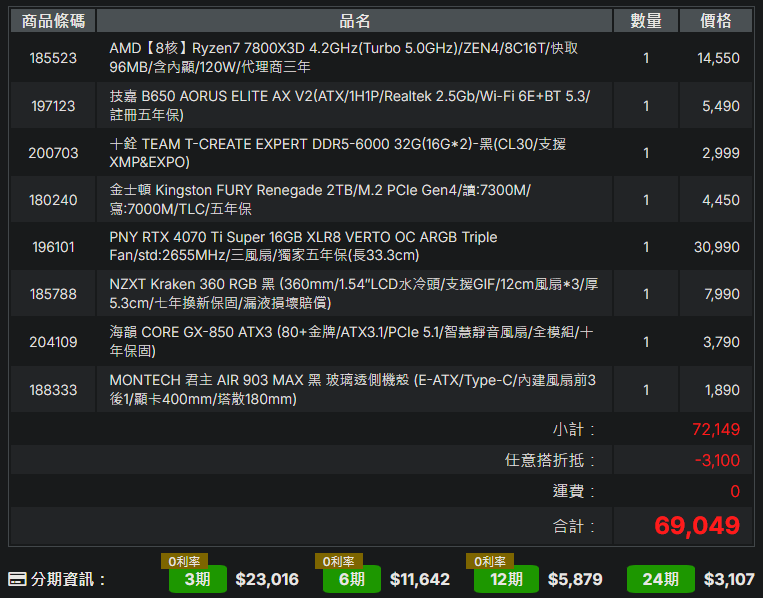
Task: Click the price 1,890
Action: (722, 390)
